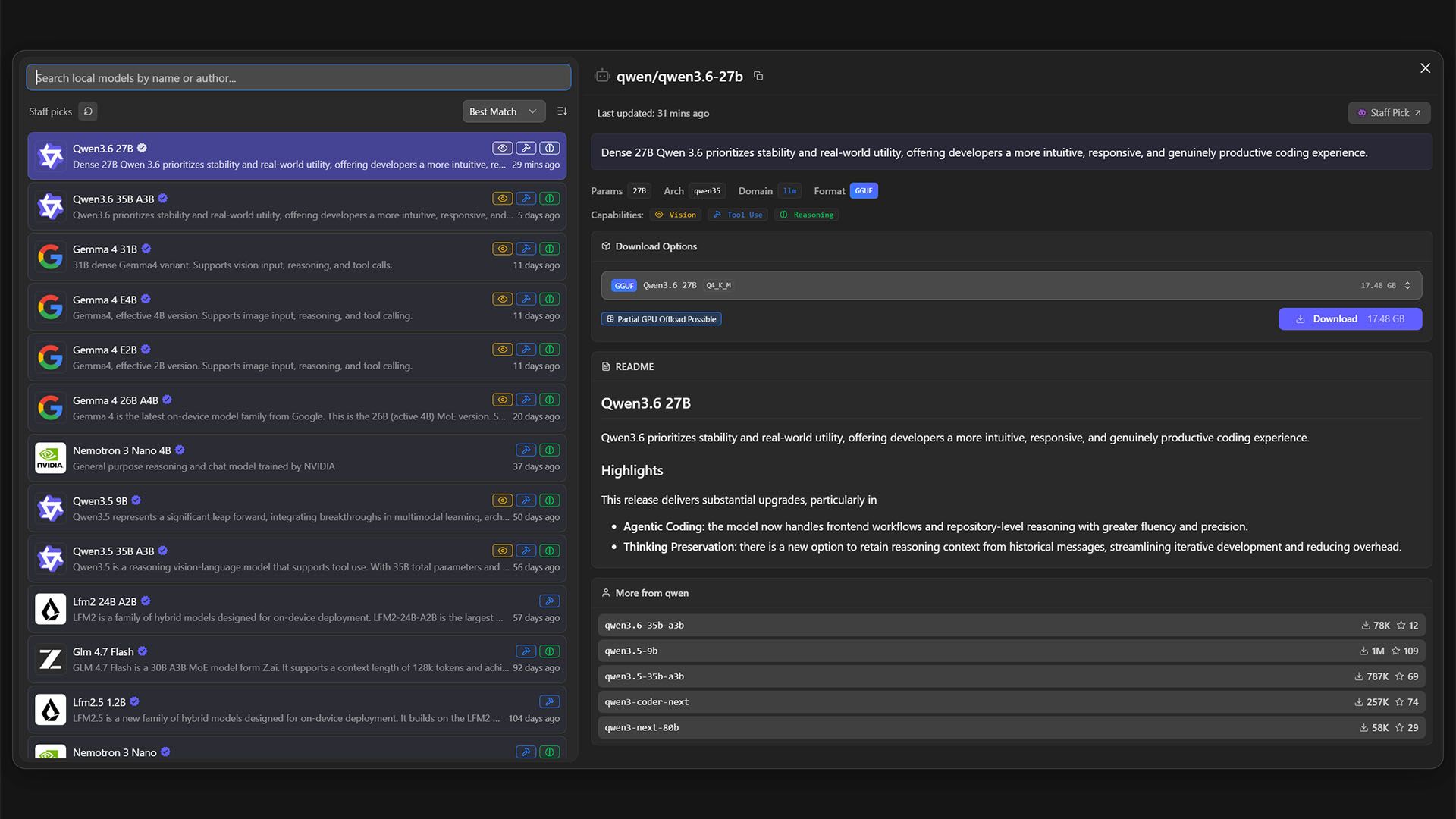The image size is (1456, 819).
Task: Click the sort order icon beside Best Match
Action: click(x=562, y=111)
